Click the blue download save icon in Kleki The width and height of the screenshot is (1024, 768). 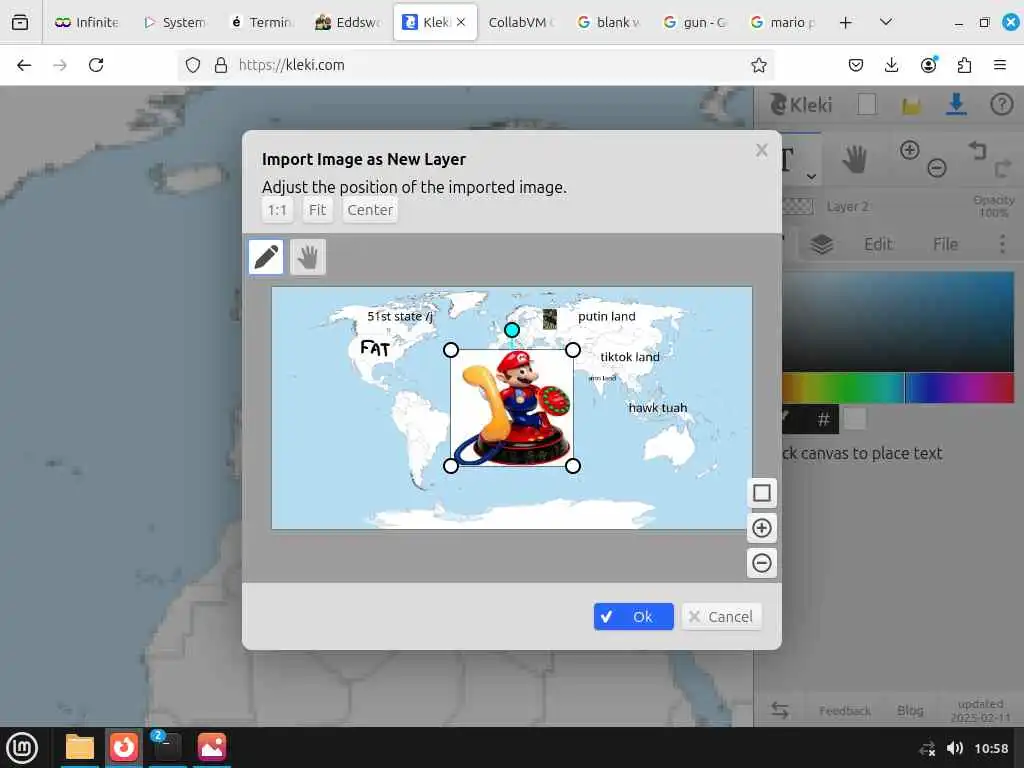pyautogui.click(x=956, y=104)
